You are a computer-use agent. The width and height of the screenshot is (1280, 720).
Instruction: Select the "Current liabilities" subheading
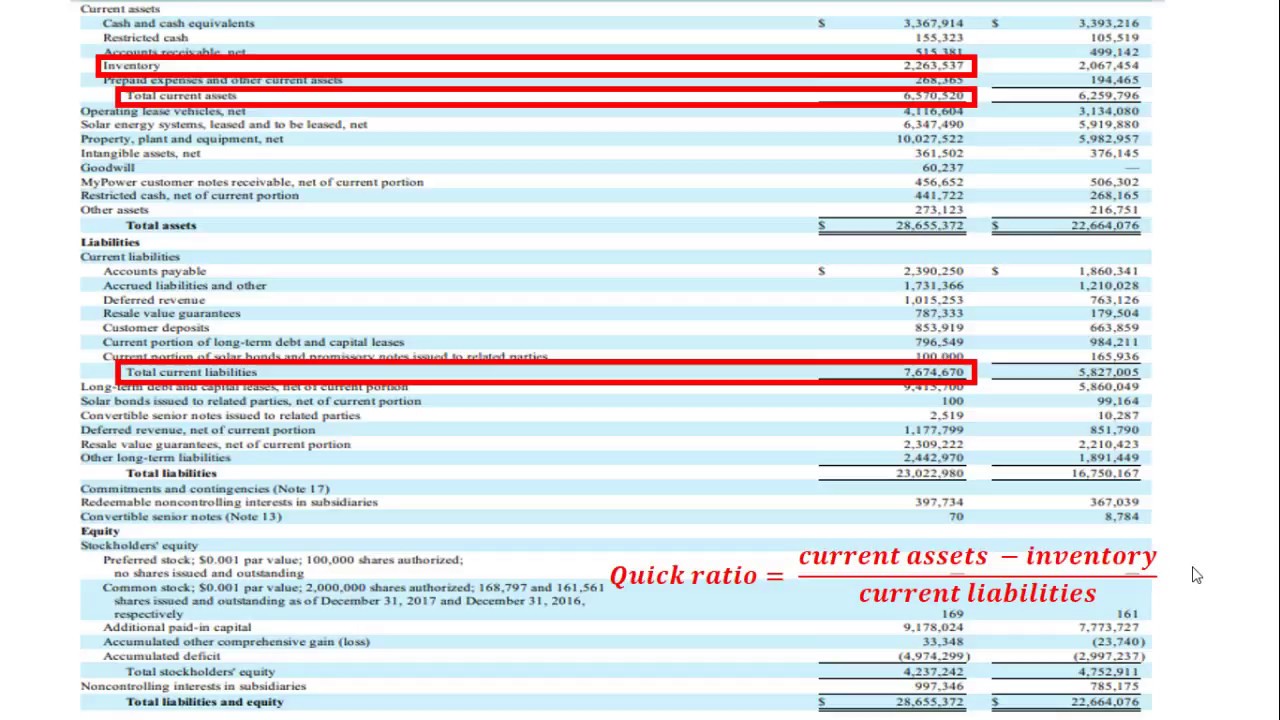(x=130, y=257)
